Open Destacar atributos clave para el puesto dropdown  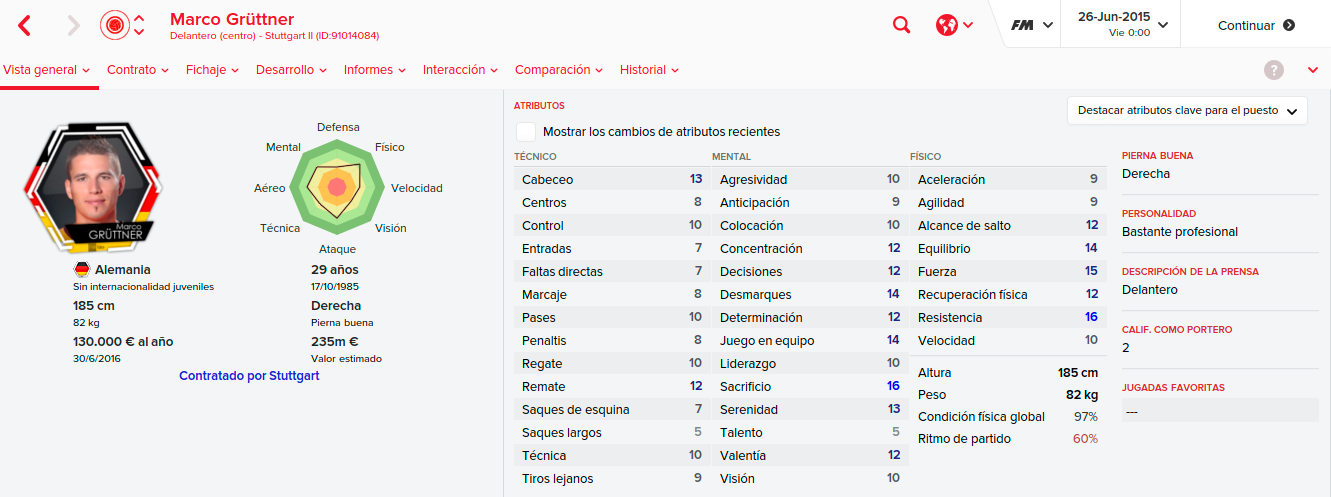(x=1187, y=111)
